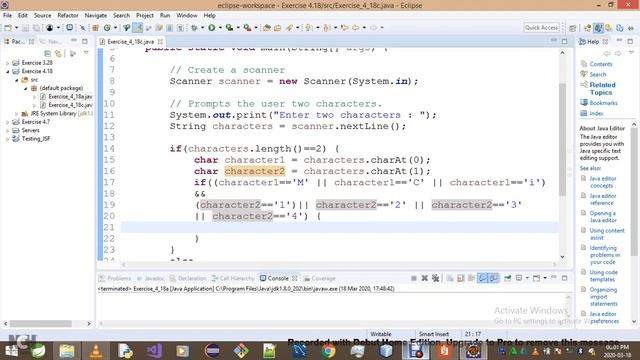The height and width of the screenshot is (360, 640).
Task: Open Package Explorer view menu arrow
Action: [86, 53]
